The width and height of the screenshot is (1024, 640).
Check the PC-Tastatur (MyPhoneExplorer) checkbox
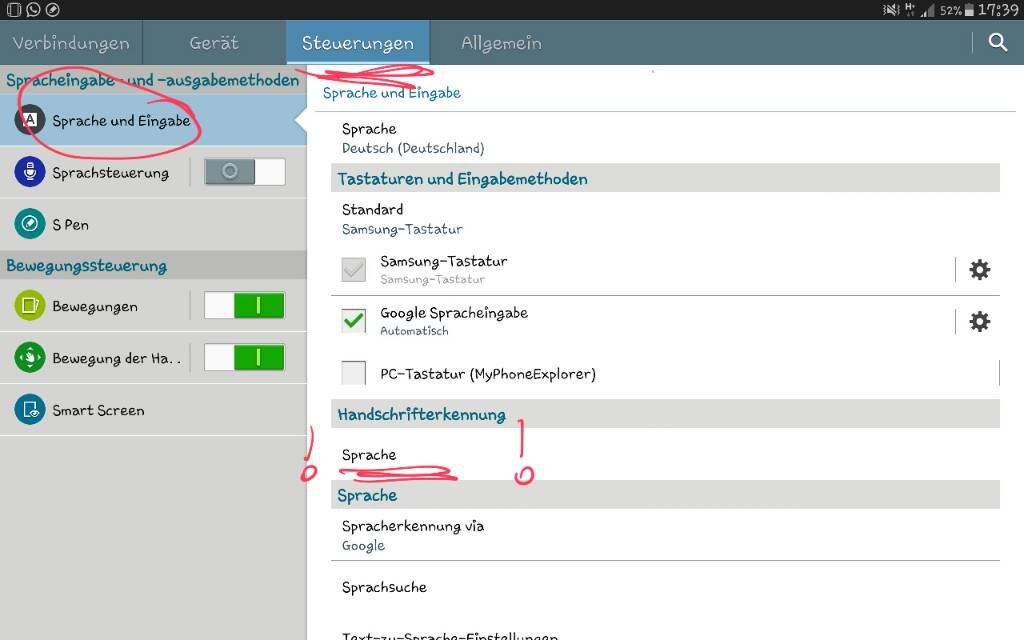(353, 373)
